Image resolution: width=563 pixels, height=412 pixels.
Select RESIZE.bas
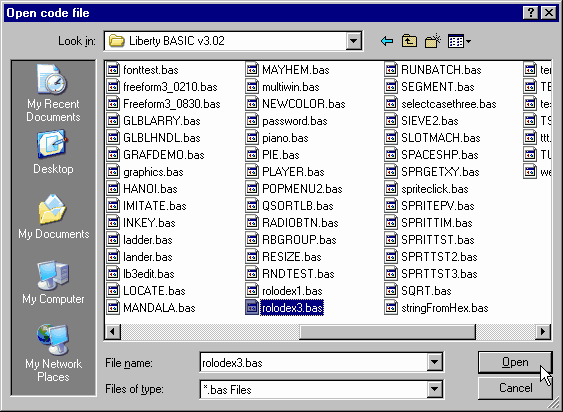point(292,257)
